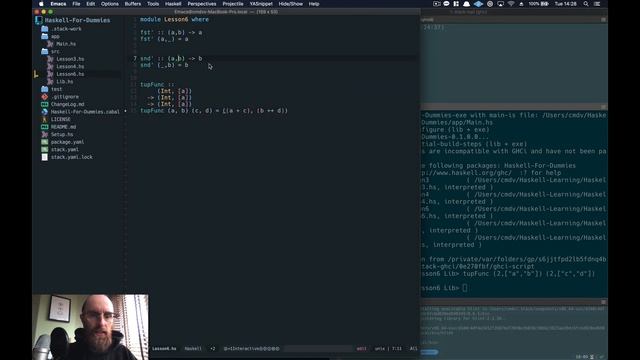Open Main.hs in the file tree
This screenshot has height=360, width=640.
point(66,44)
